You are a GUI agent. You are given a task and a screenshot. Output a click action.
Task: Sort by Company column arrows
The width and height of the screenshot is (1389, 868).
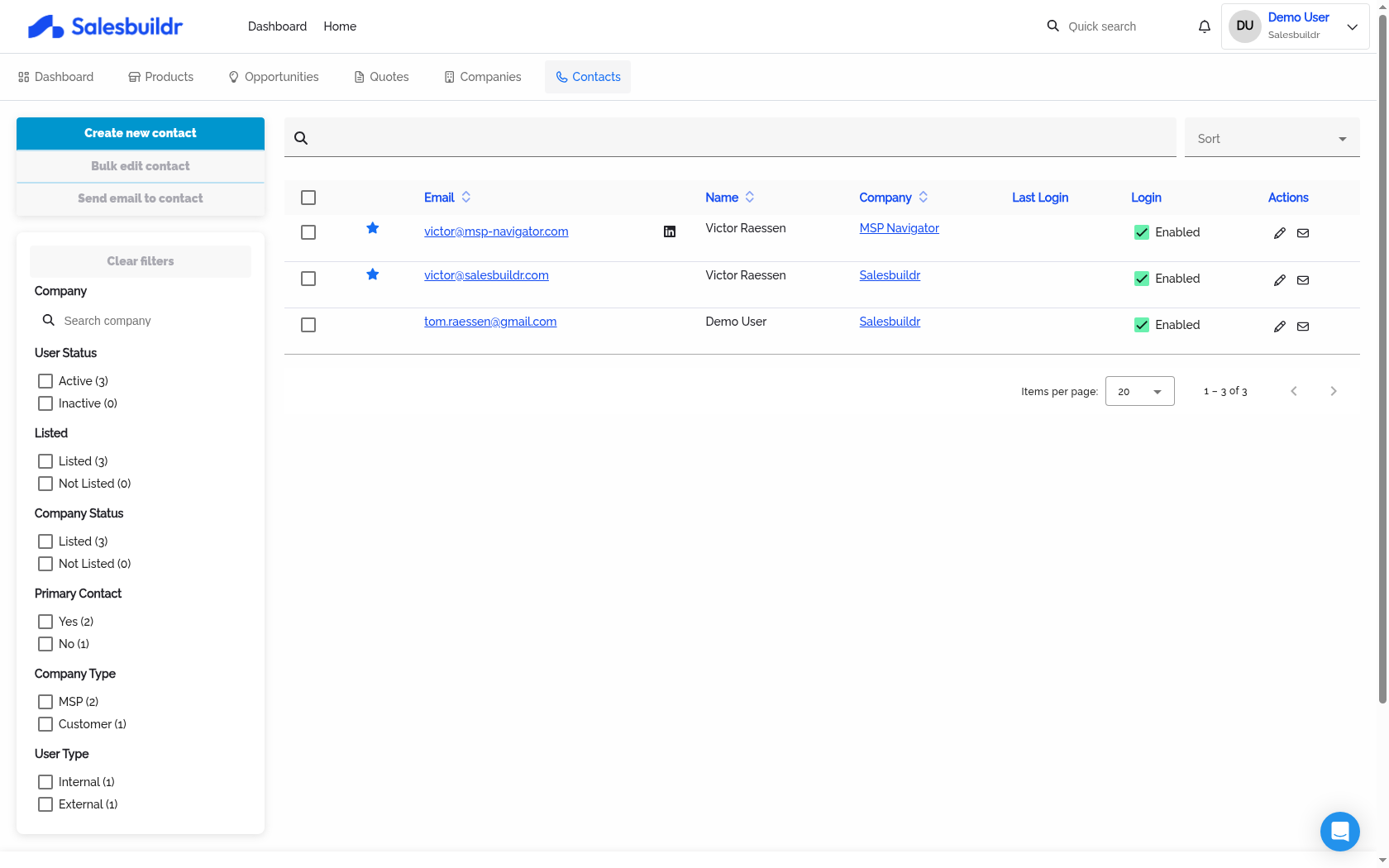click(x=924, y=197)
